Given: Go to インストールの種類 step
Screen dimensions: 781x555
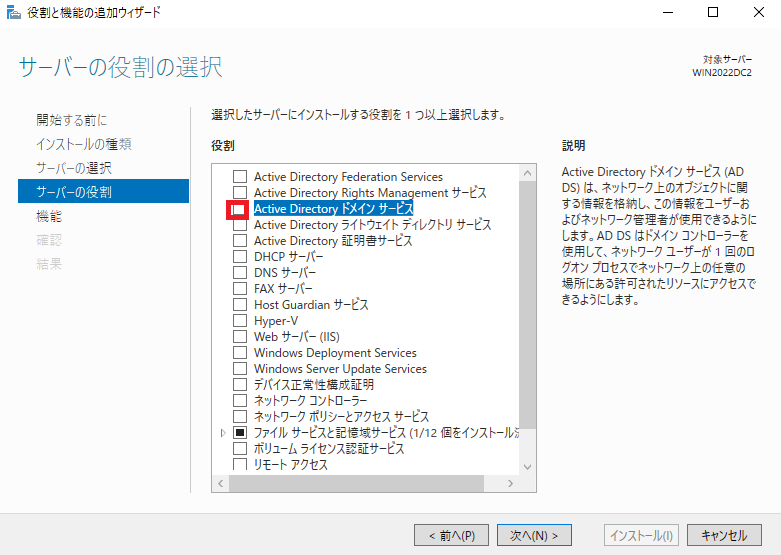Looking at the screenshot, I should pyautogui.click(x=84, y=144).
